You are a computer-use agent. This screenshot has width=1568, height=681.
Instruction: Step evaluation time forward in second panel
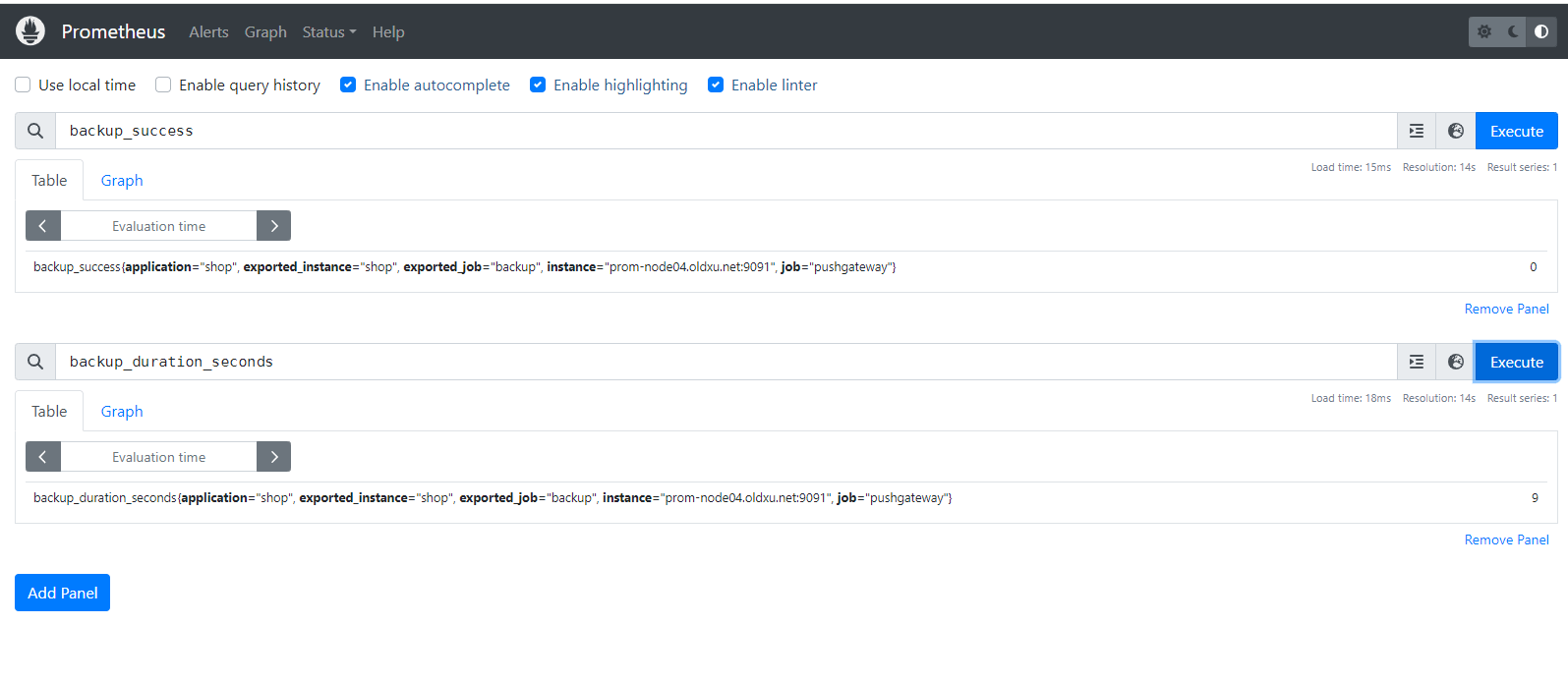[x=273, y=457]
